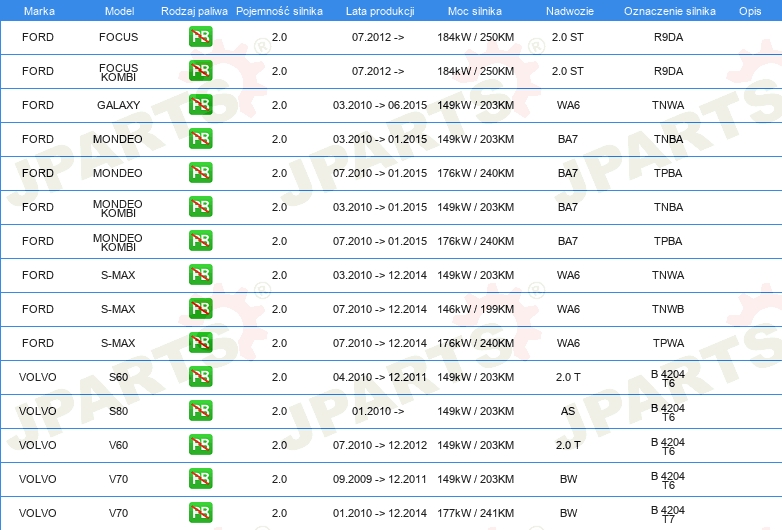Select the "FOCUS KOMBI" model cell
This screenshot has width=782, height=530.
(118, 72)
